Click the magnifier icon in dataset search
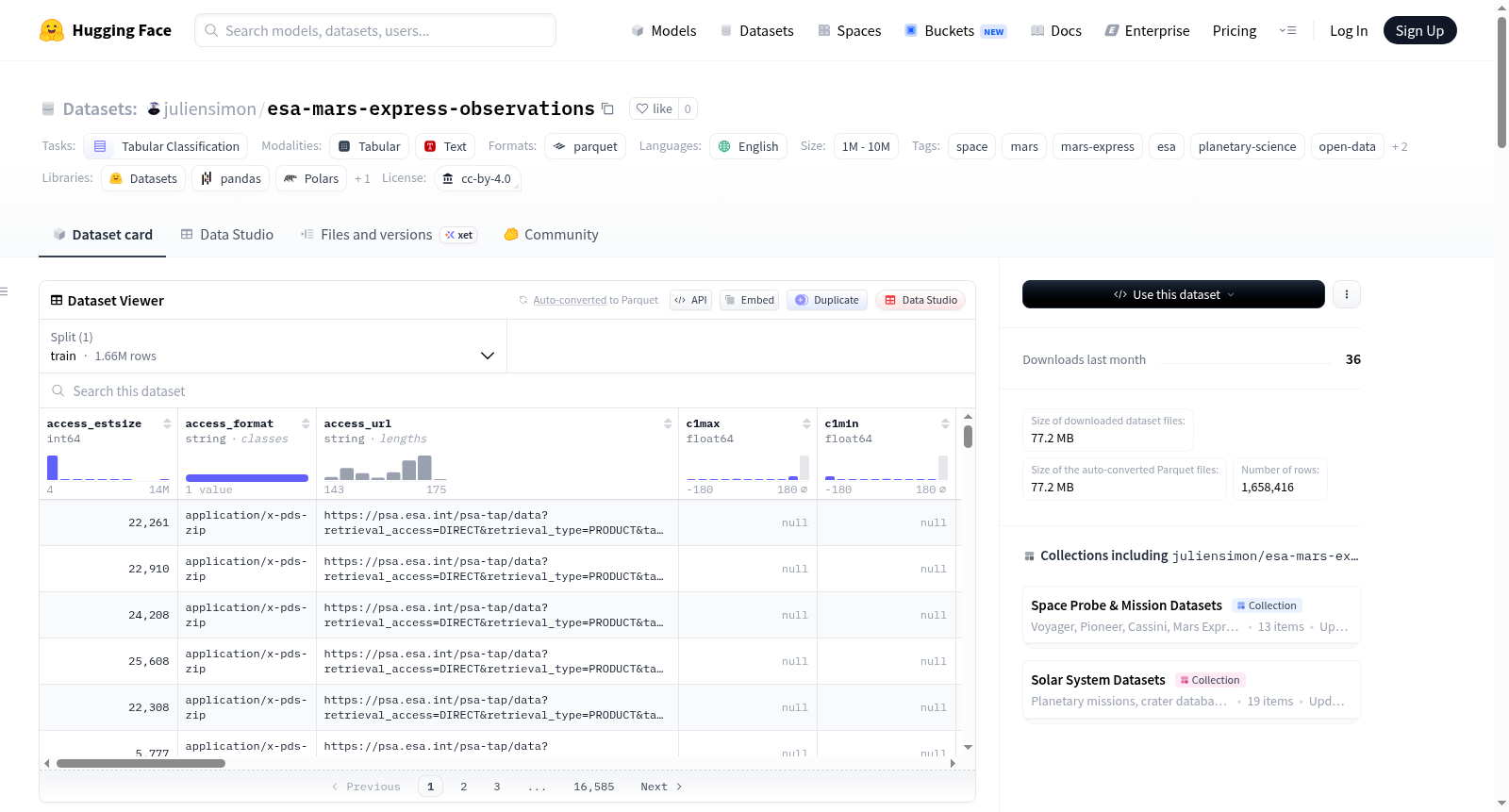 pyautogui.click(x=58, y=390)
